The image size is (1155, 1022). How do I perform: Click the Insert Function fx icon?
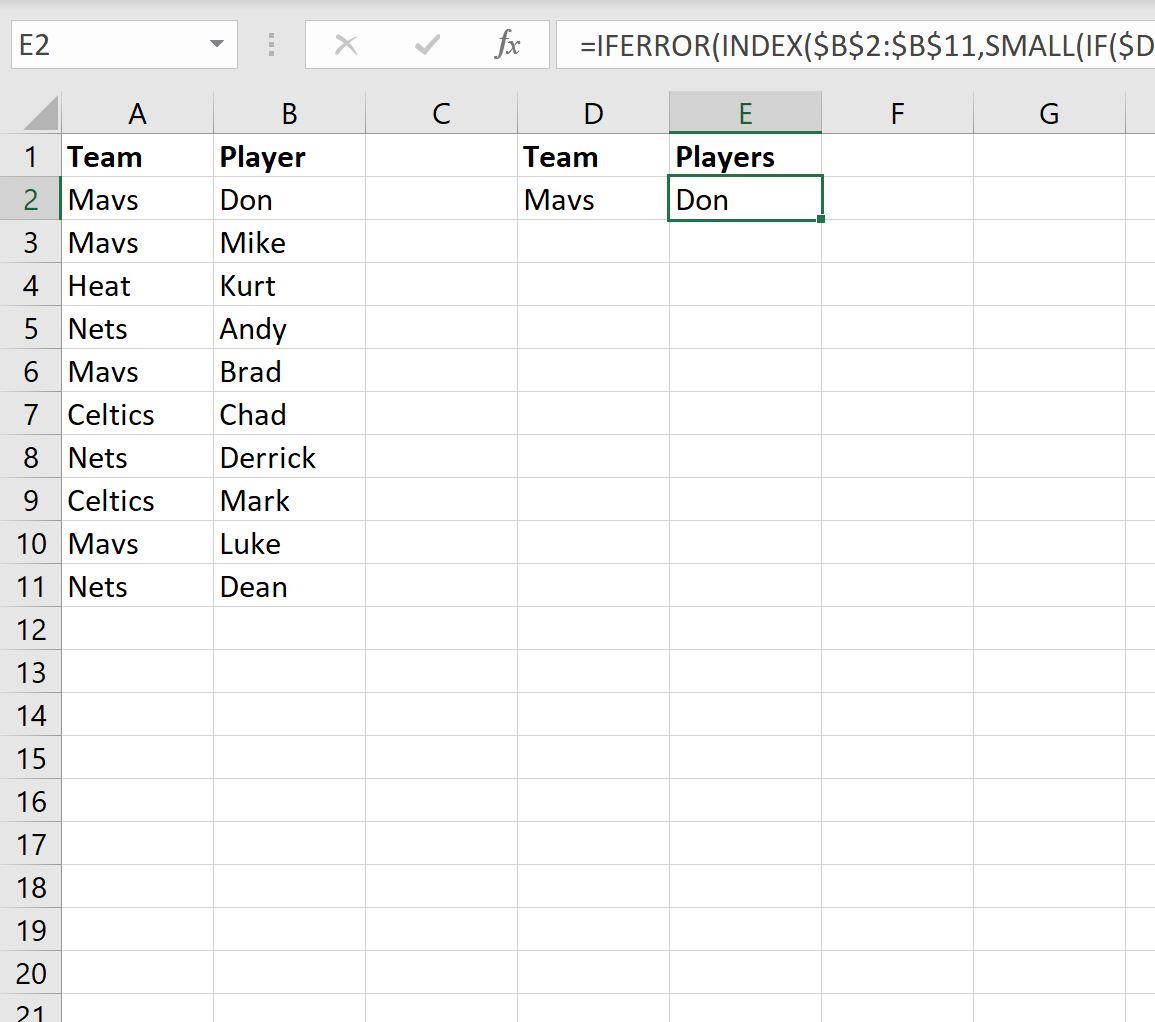coord(508,44)
